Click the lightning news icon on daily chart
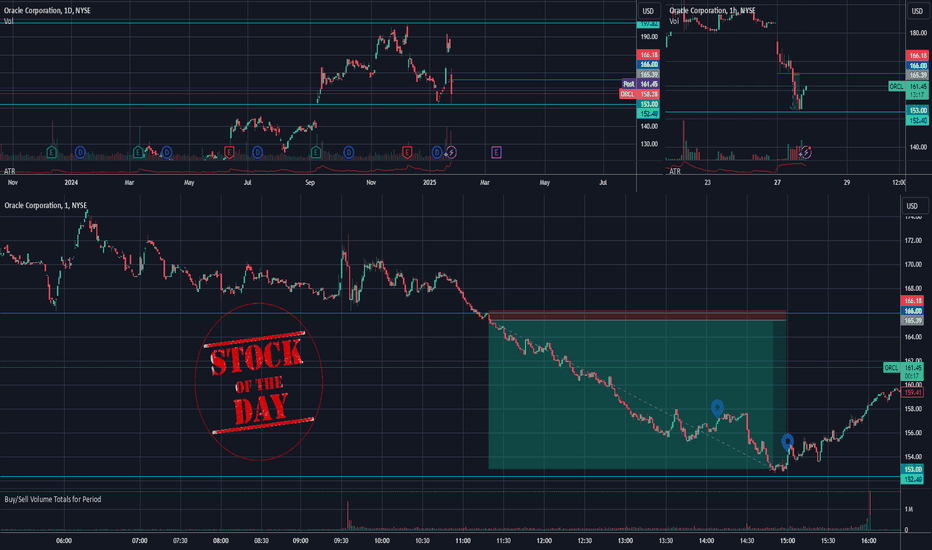Screen dimensions: 932x550 [x=451, y=152]
